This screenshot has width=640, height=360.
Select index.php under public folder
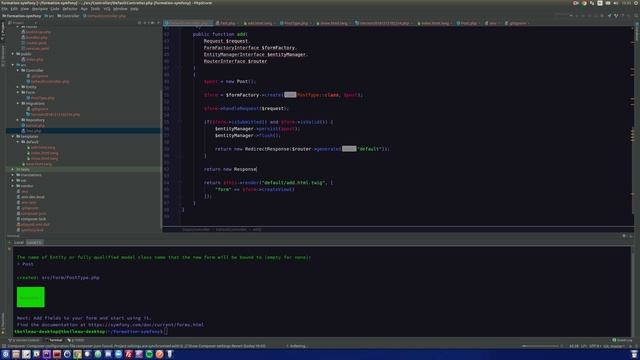(x=32, y=60)
